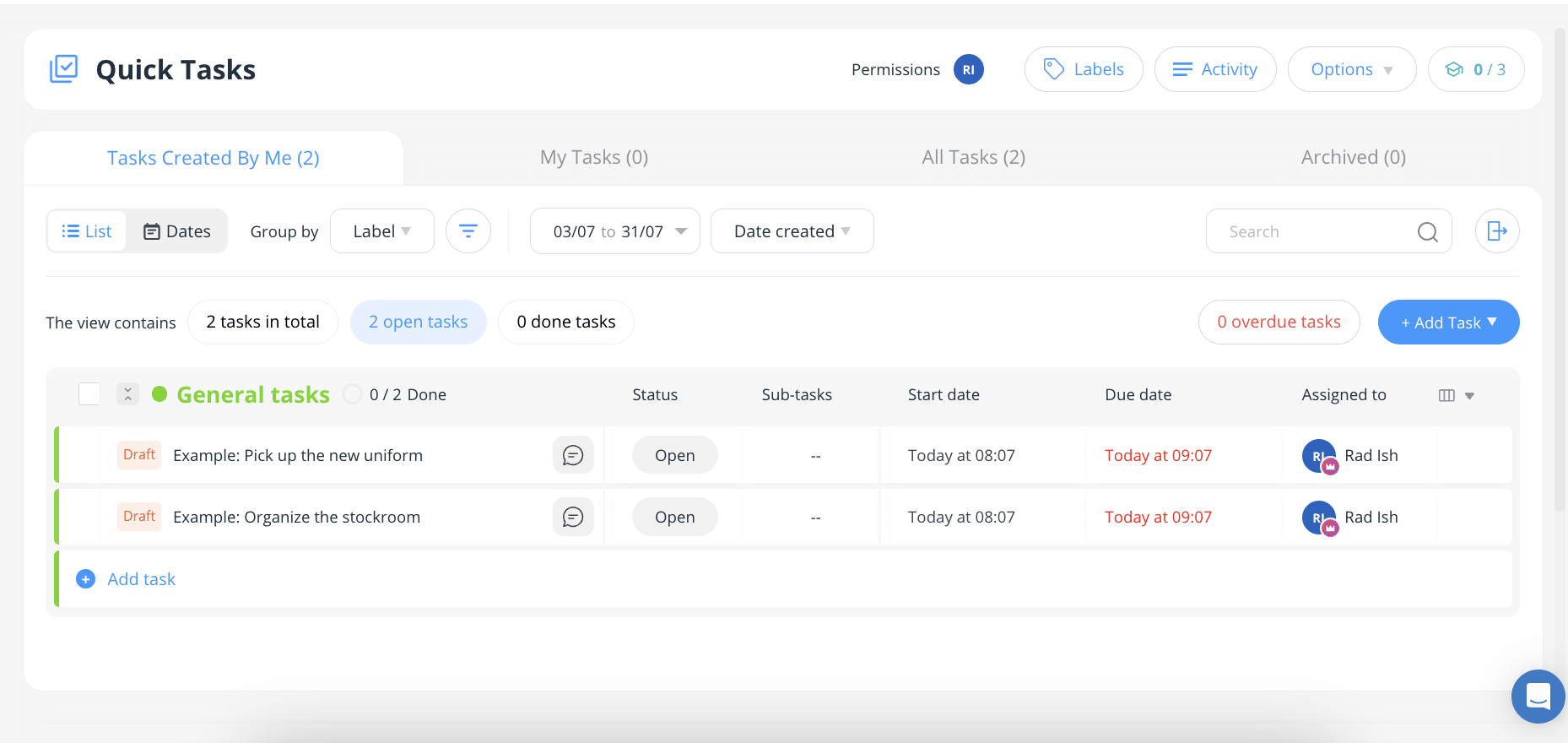Viewport: 1568px width, 743px height.
Task: Click the Status column header
Action: 655,394
